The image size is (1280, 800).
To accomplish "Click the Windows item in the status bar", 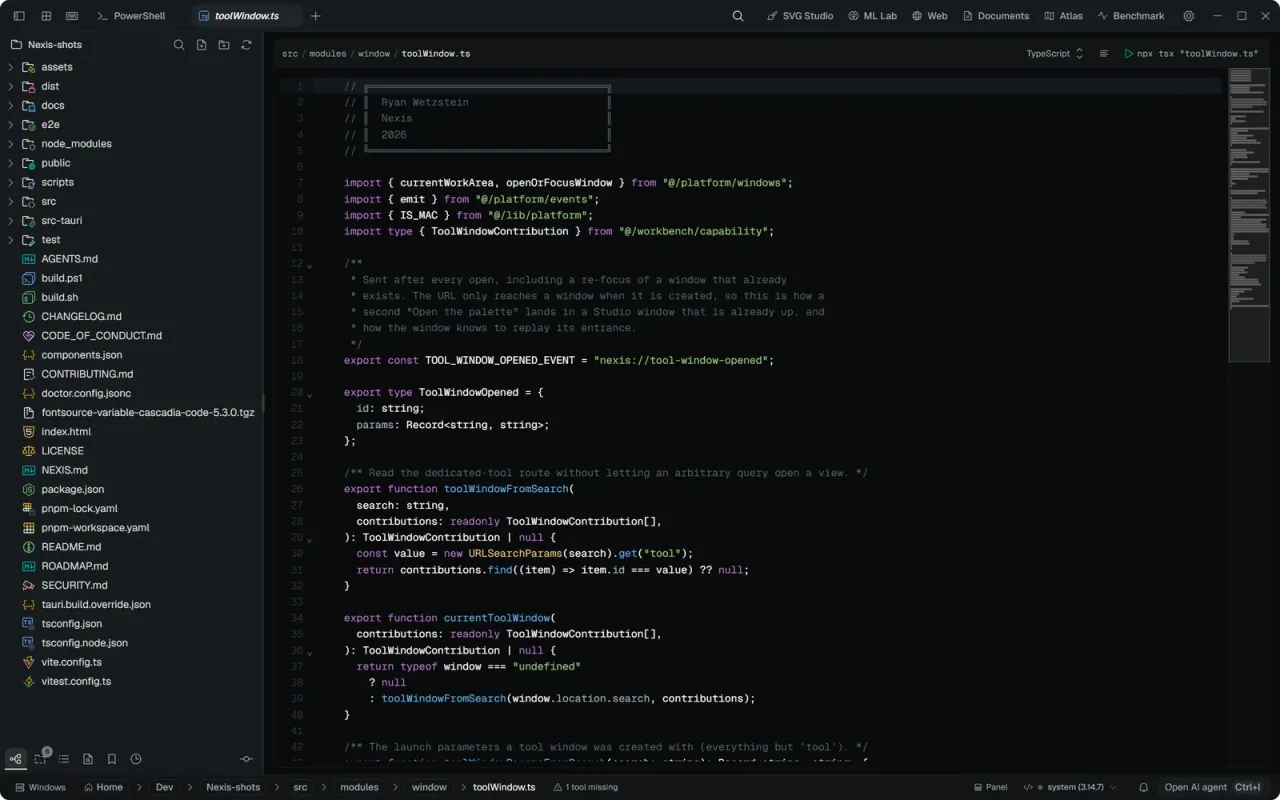I will tap(40, 787).
